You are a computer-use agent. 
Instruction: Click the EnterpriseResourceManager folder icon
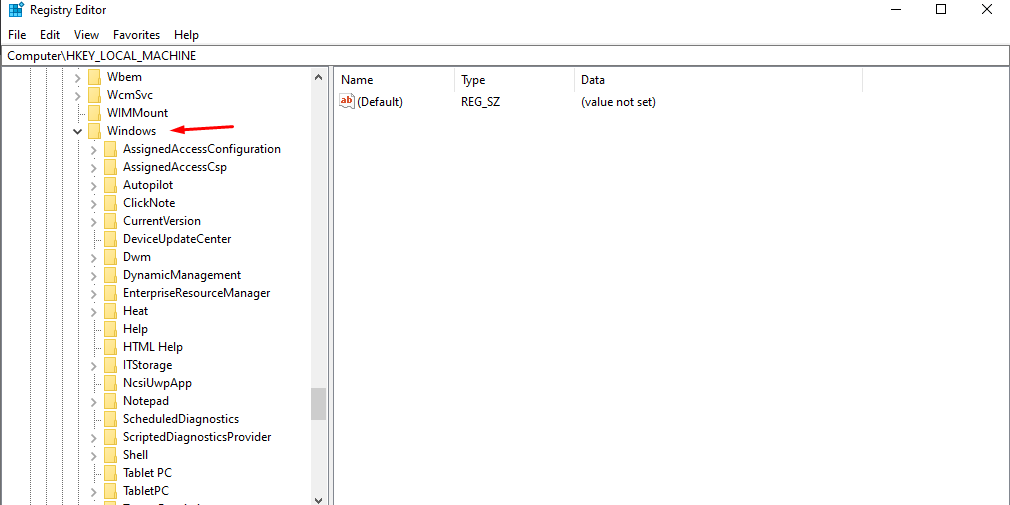(111, 294)
